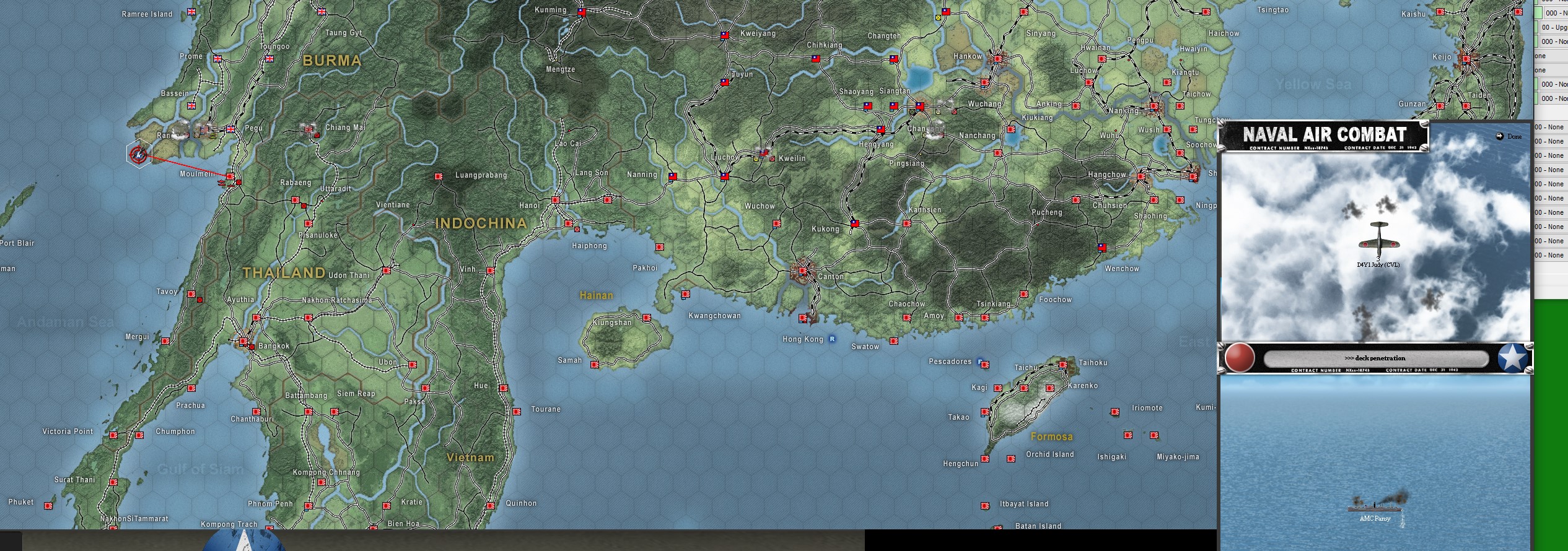Select the Chinese flag at Kunming
The image size is (1568, 551).
[x=582, y=12]
